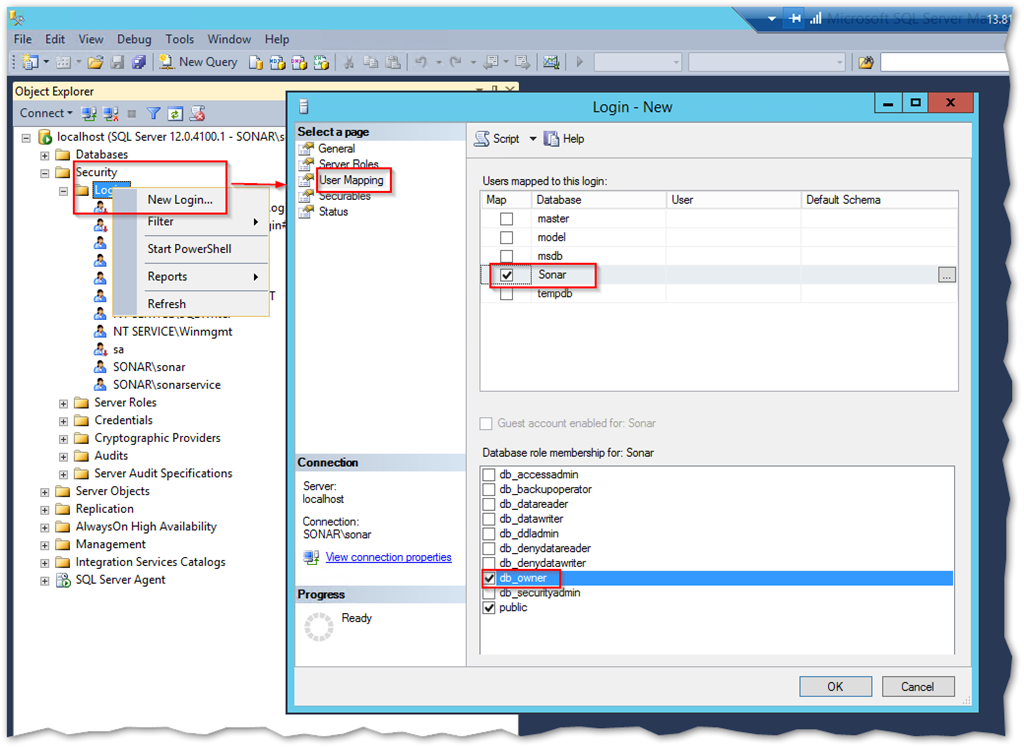Uncheck the db_owner role checkbox
1024x748 pixels.
(x=489, y=578)
